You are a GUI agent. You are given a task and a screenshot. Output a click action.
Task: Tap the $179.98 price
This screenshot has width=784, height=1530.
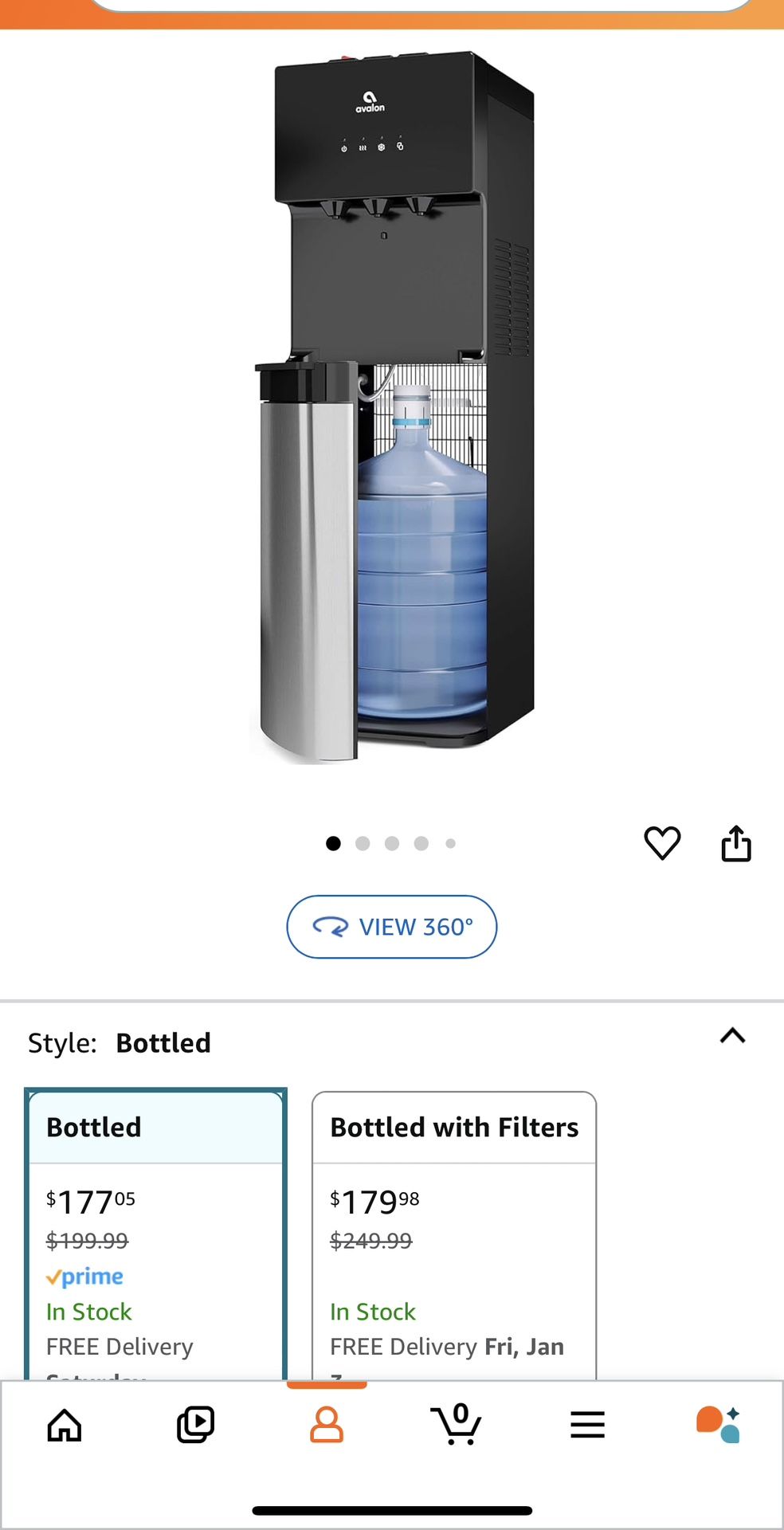coord(374,1202)
